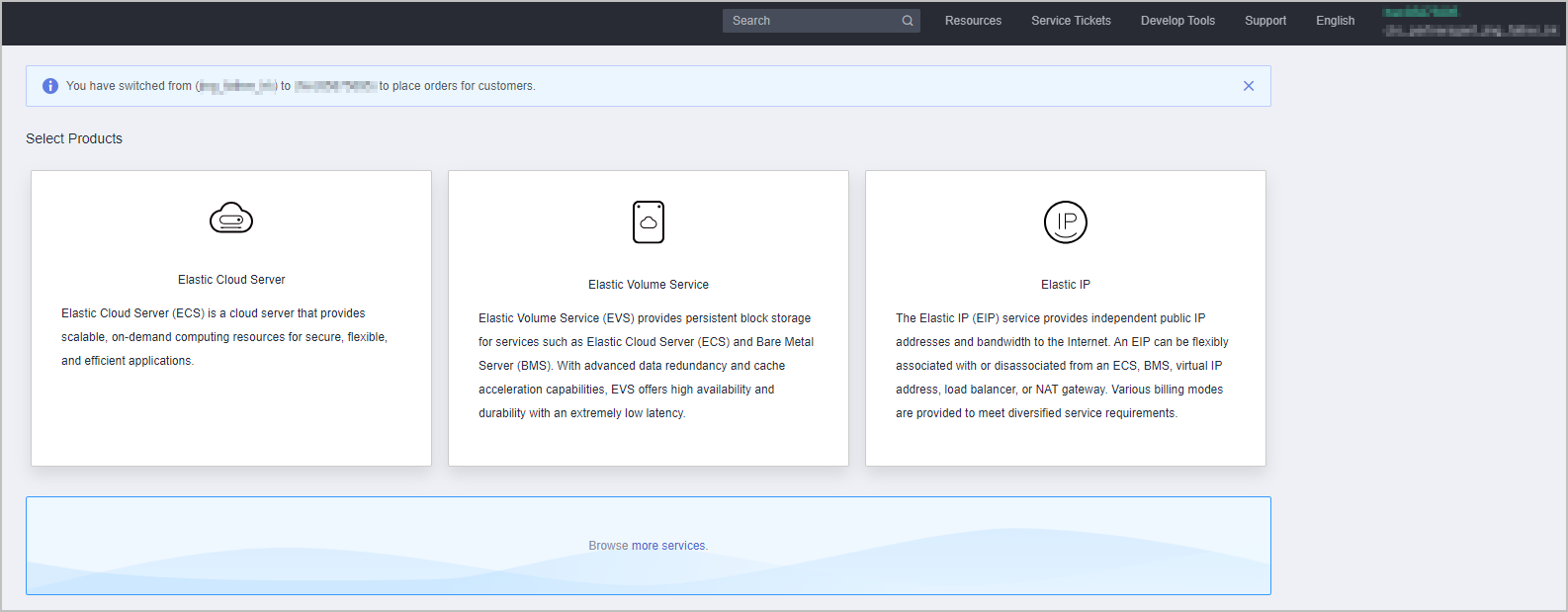Choose the Elastic IP product title
This screenshot has height=612, width=1568.
coord(1065,285)
